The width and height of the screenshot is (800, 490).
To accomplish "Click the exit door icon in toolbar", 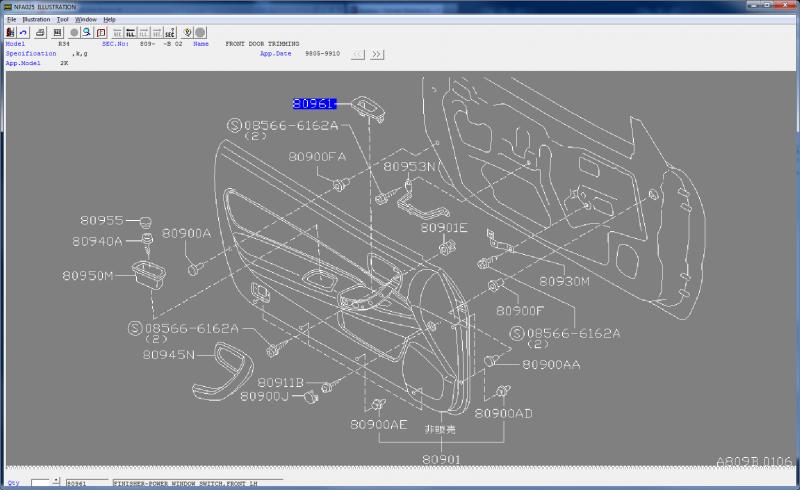I will tap(10, 32).
